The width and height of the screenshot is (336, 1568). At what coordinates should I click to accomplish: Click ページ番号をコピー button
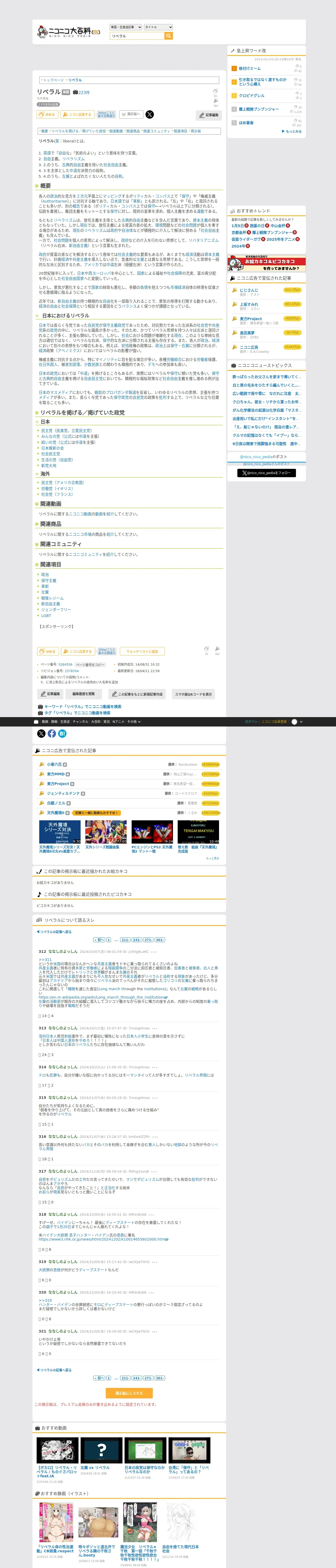point(90,665)
